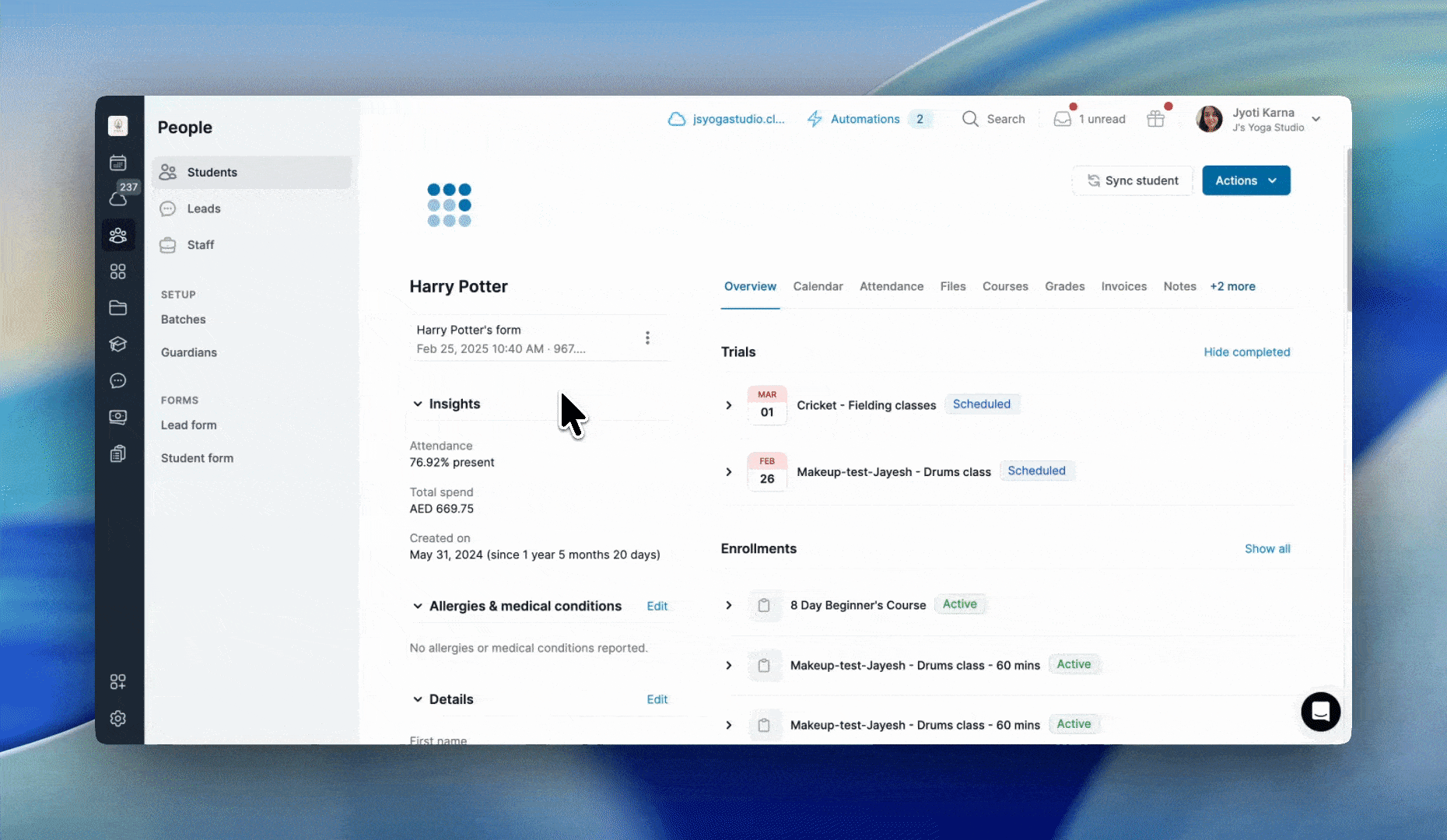Collapse the Insights section
The image size is (1447, 840).
[418, 404]
